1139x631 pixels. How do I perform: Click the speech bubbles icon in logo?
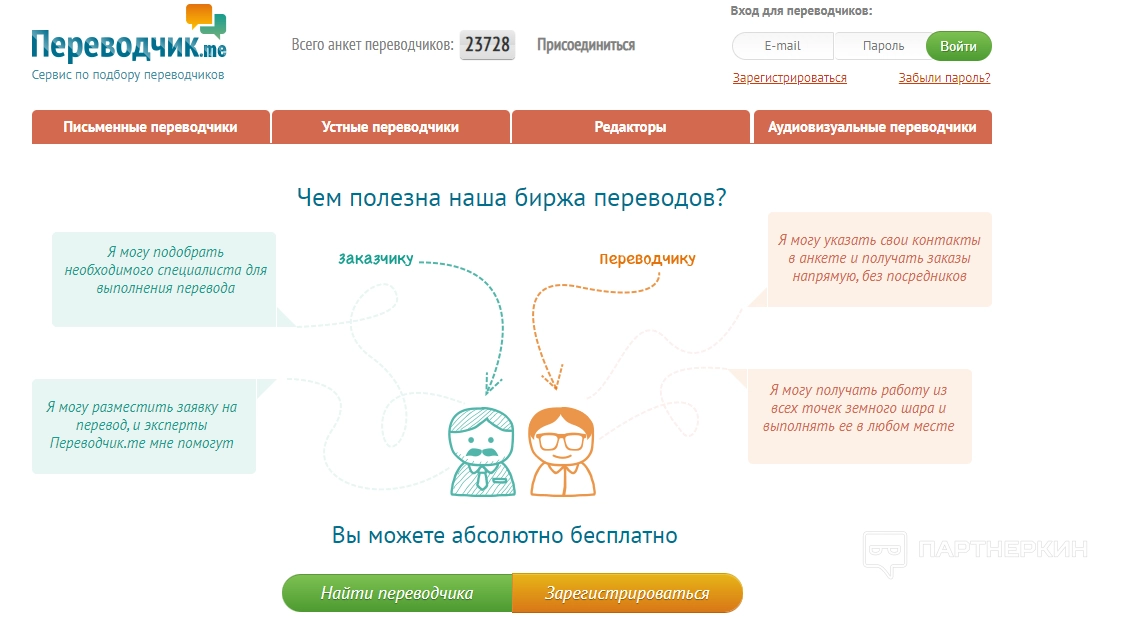(x=205, y=18)
